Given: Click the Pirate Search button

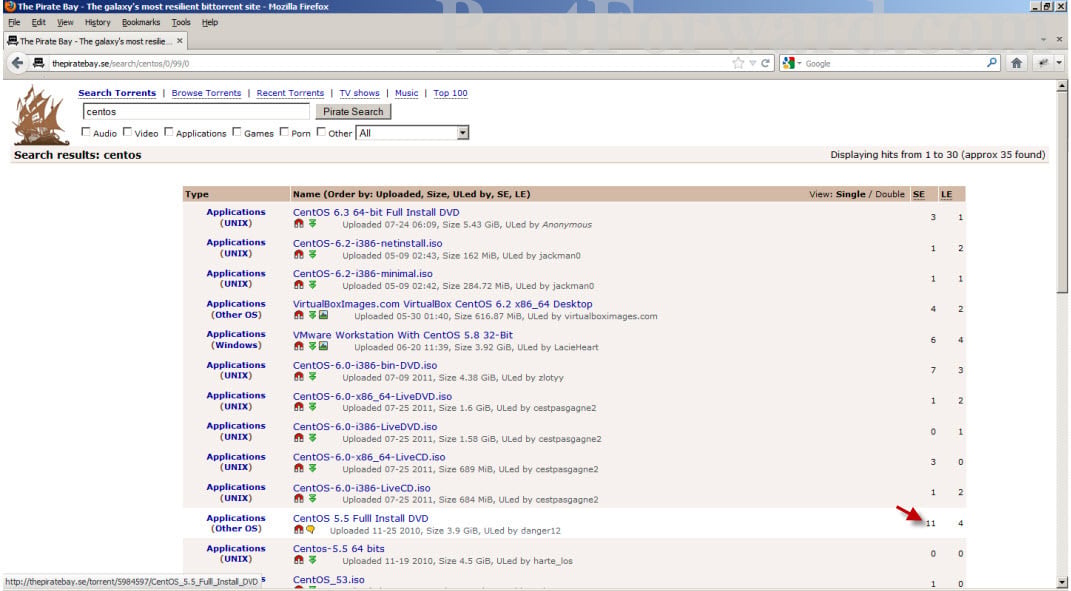Looking at the screenshot, I should click(x=353, y=111).
